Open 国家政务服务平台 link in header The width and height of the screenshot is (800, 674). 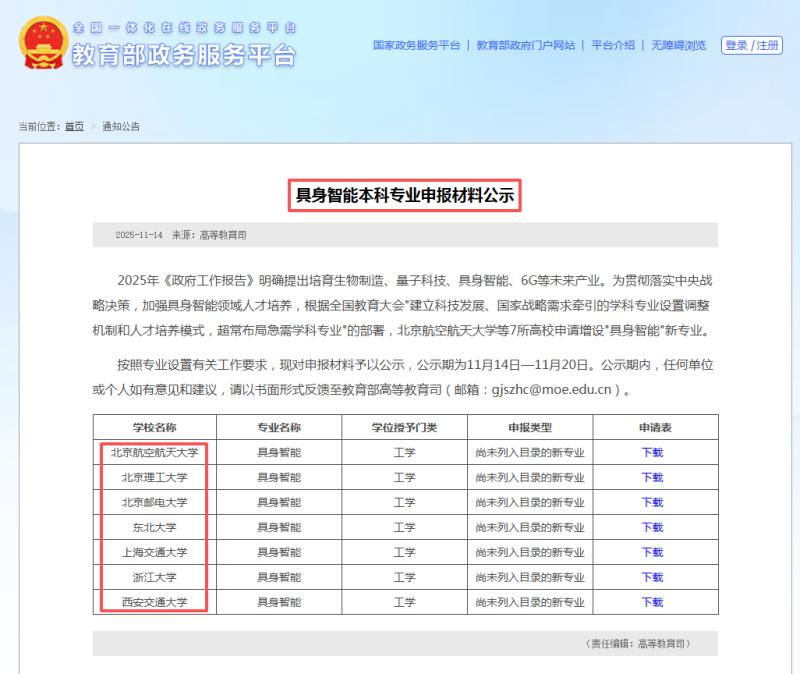coord(416,46)
